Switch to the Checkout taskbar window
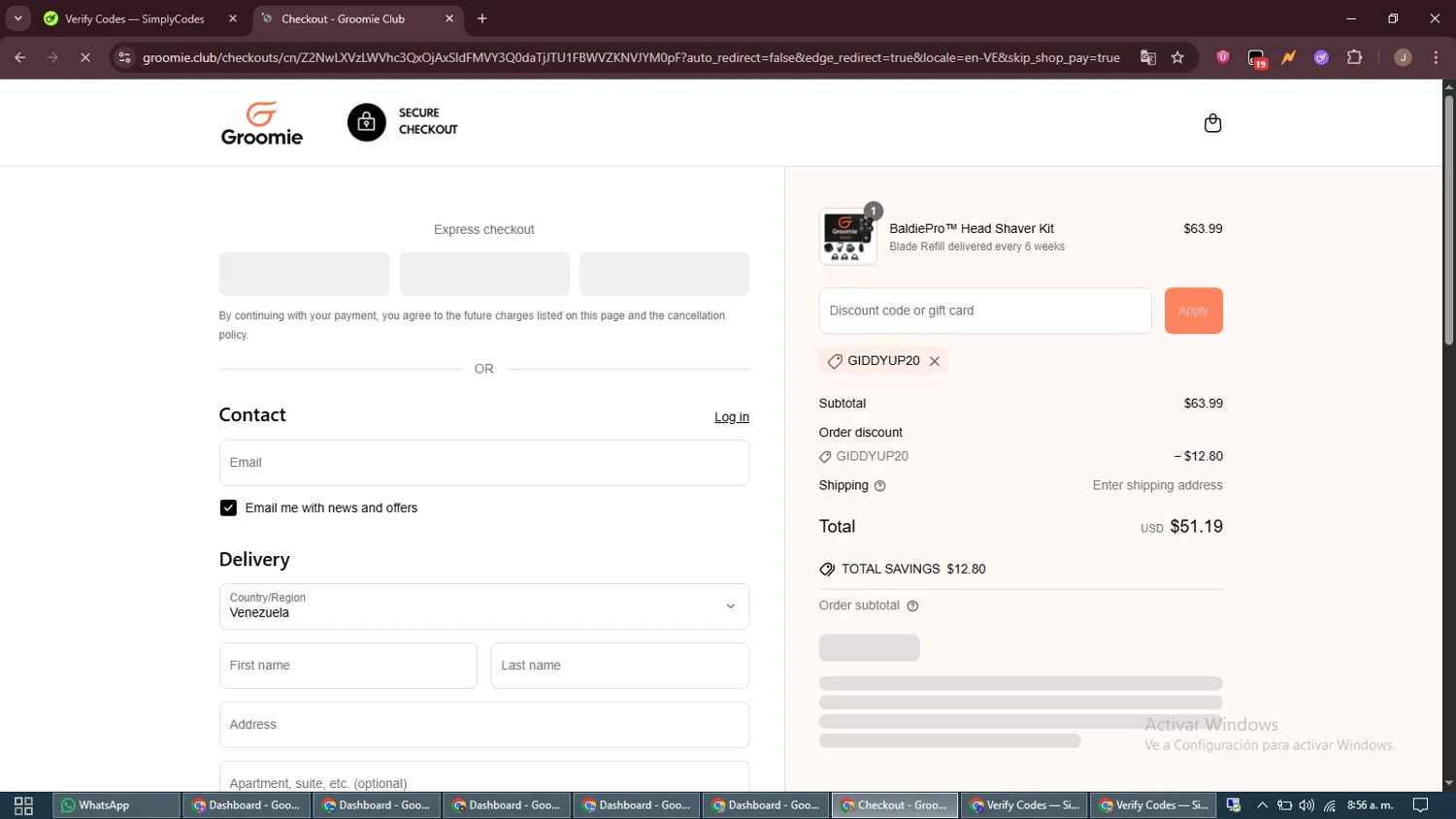1456x819 pixels. [x=895, y=805]
